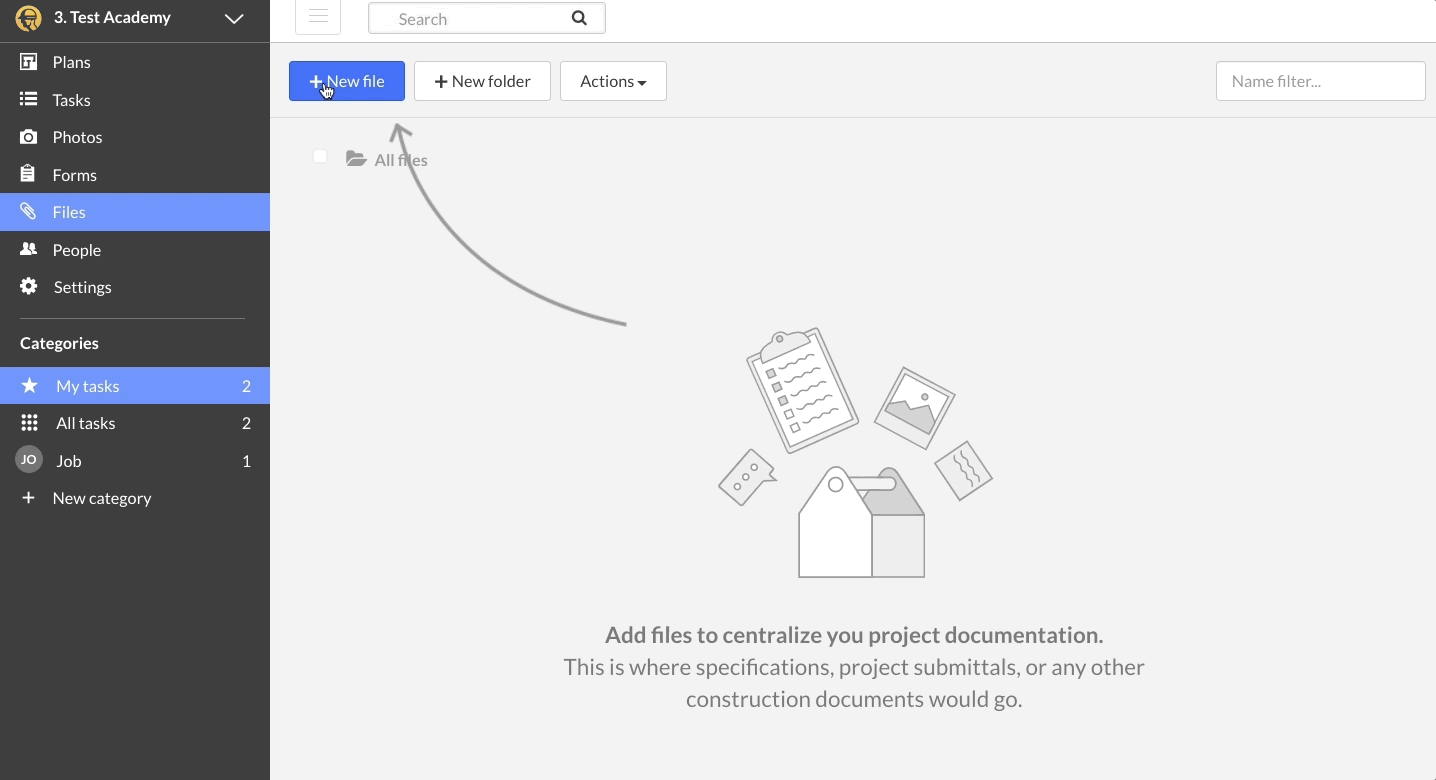This screenshot has height=780, width=1436.
Task: Click the New file button
Action: (346, 81)
